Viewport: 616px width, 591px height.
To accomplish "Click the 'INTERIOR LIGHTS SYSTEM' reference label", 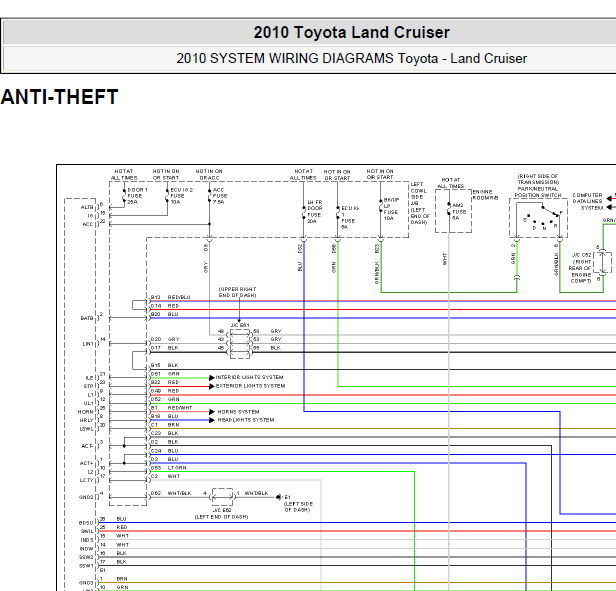I will [249, 377].
